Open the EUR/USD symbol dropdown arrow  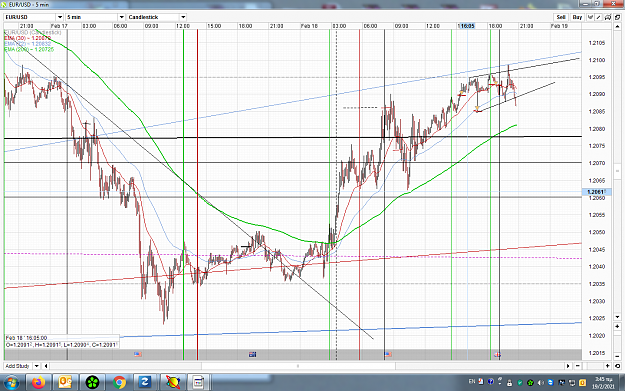pos(60,17)
